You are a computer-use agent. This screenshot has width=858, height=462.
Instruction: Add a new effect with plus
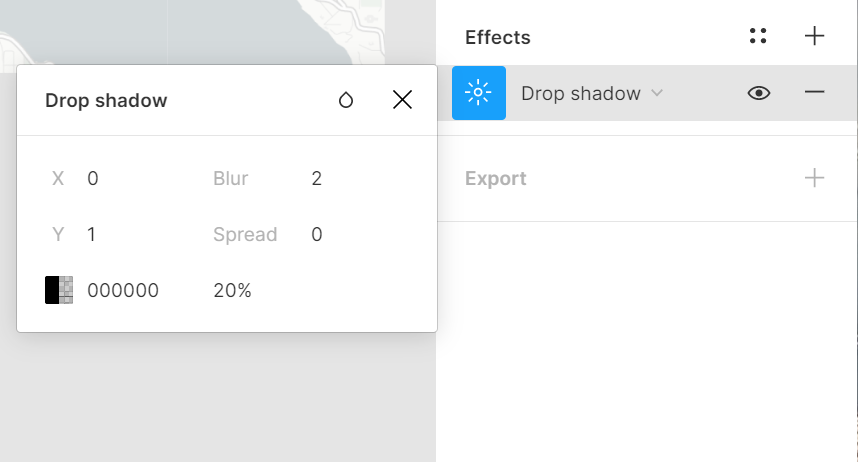[x=815, y=37]
